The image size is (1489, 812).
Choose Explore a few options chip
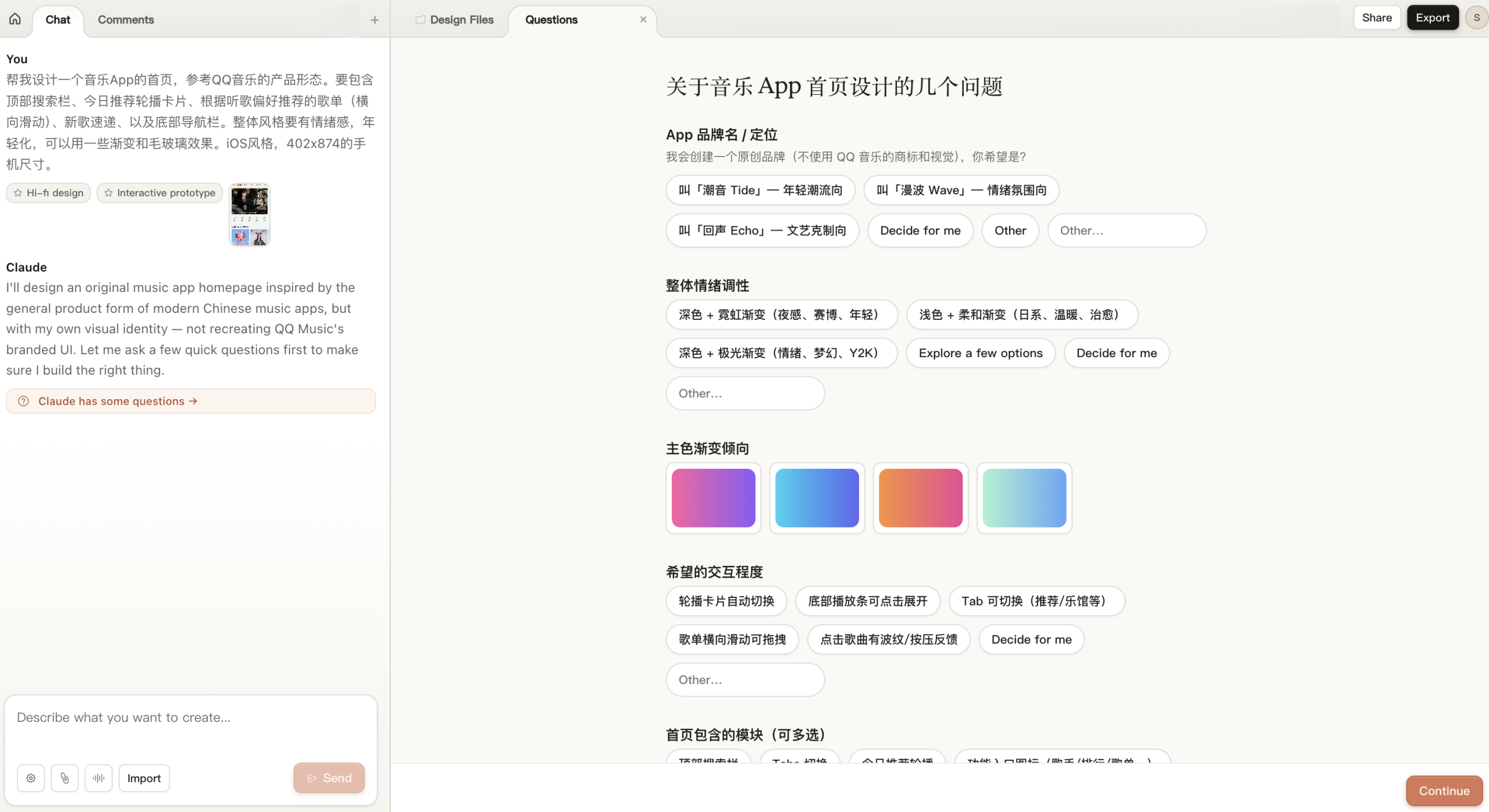(980, 353)
